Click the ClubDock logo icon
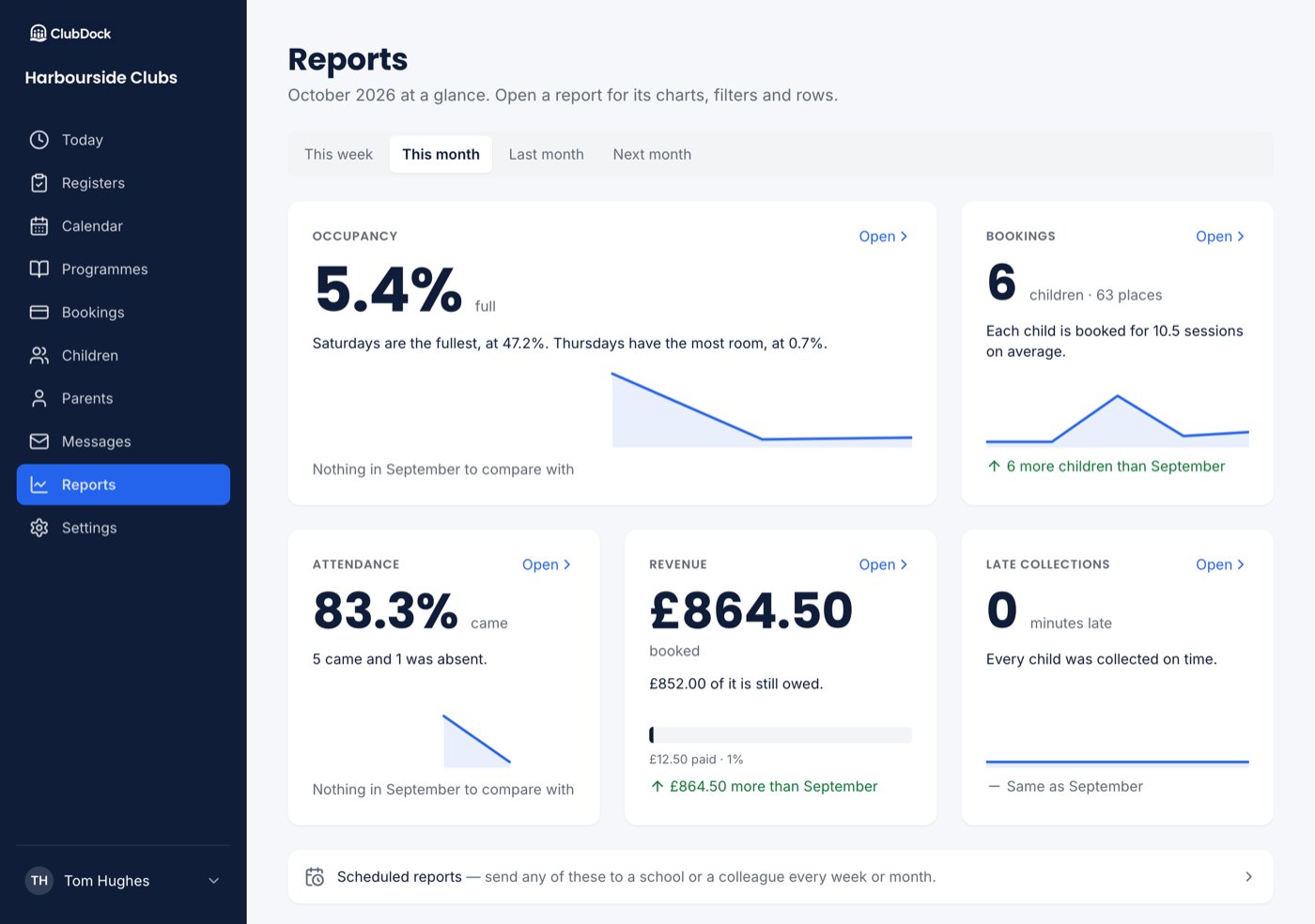Screen dimensions: 1315x924 tap(39, 33)
